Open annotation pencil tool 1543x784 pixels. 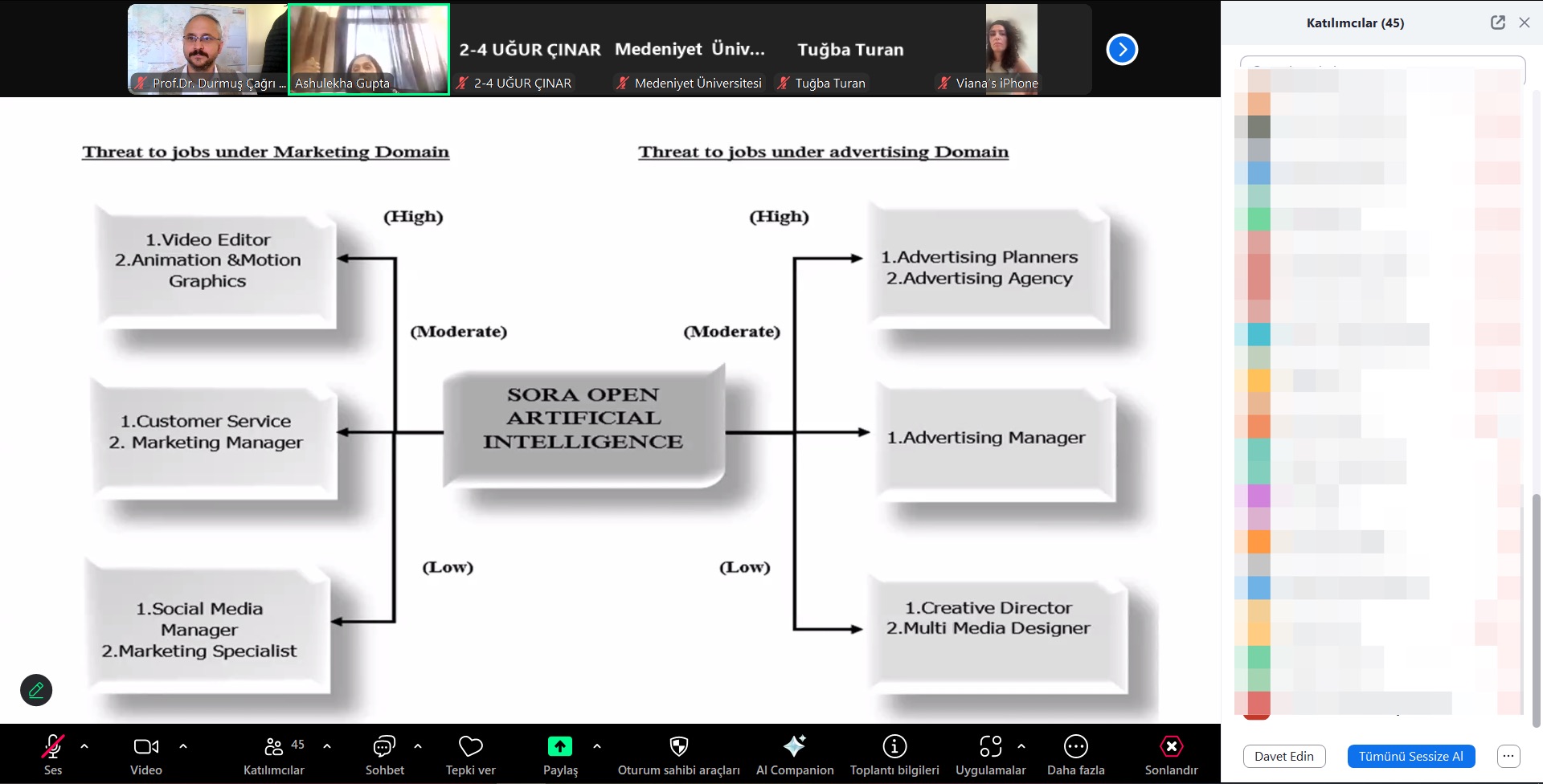pos(36,690)
